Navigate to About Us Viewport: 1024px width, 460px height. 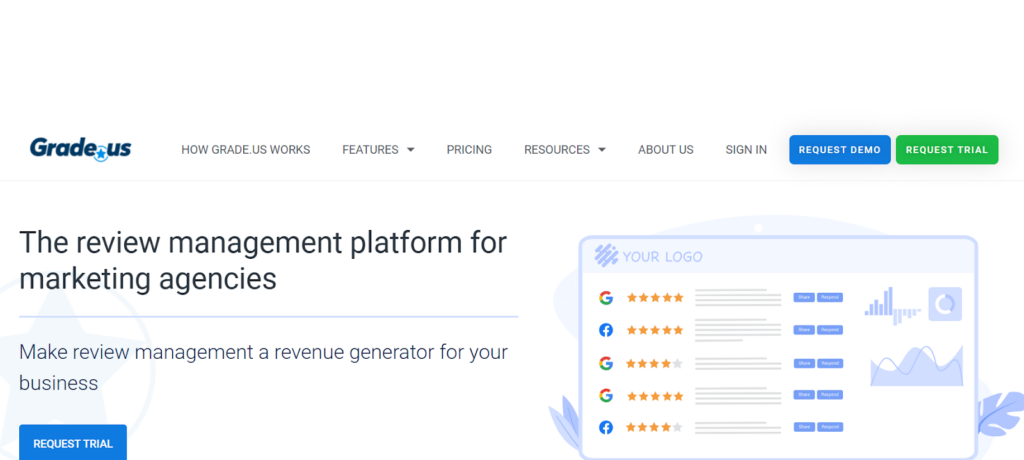(x=666, y=150)
